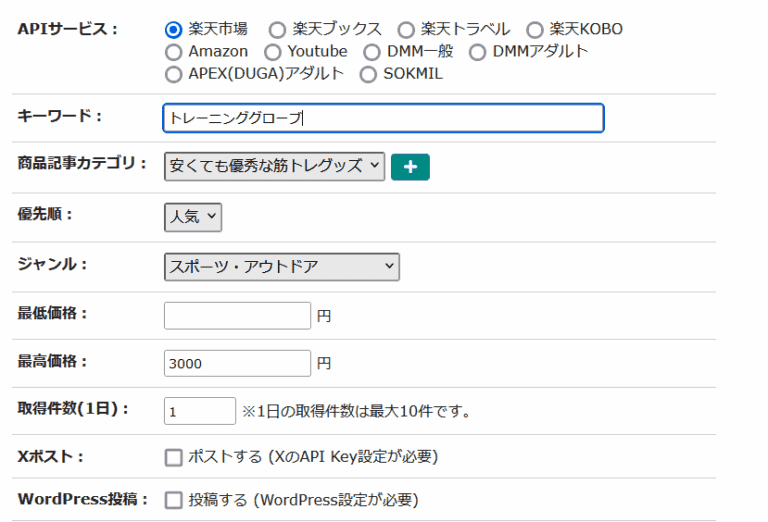Choose the DMM一般 radio option
Screen dimensions: 768x522
point(372,52)
